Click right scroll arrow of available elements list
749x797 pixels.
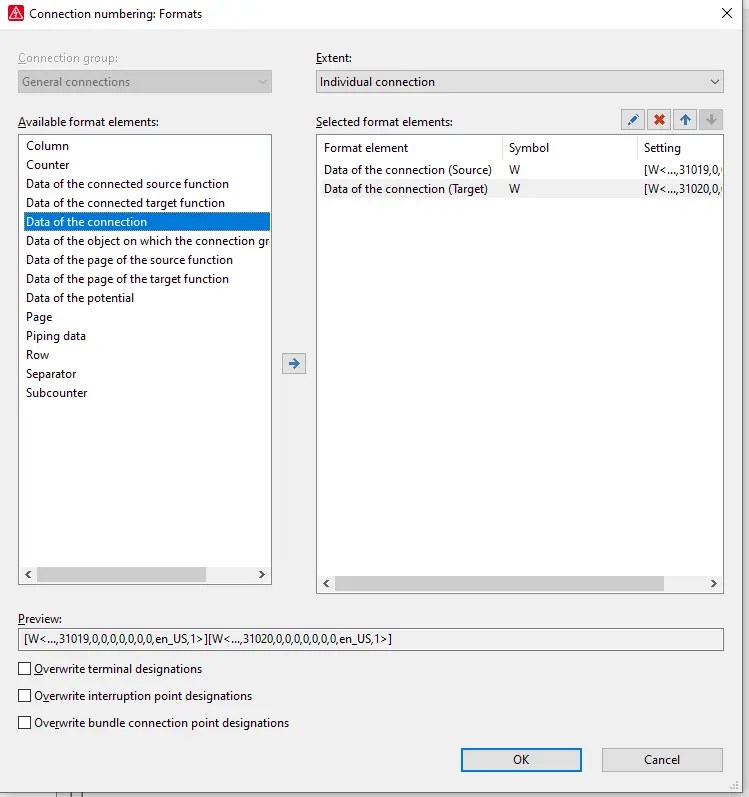[x=262, y=574]
